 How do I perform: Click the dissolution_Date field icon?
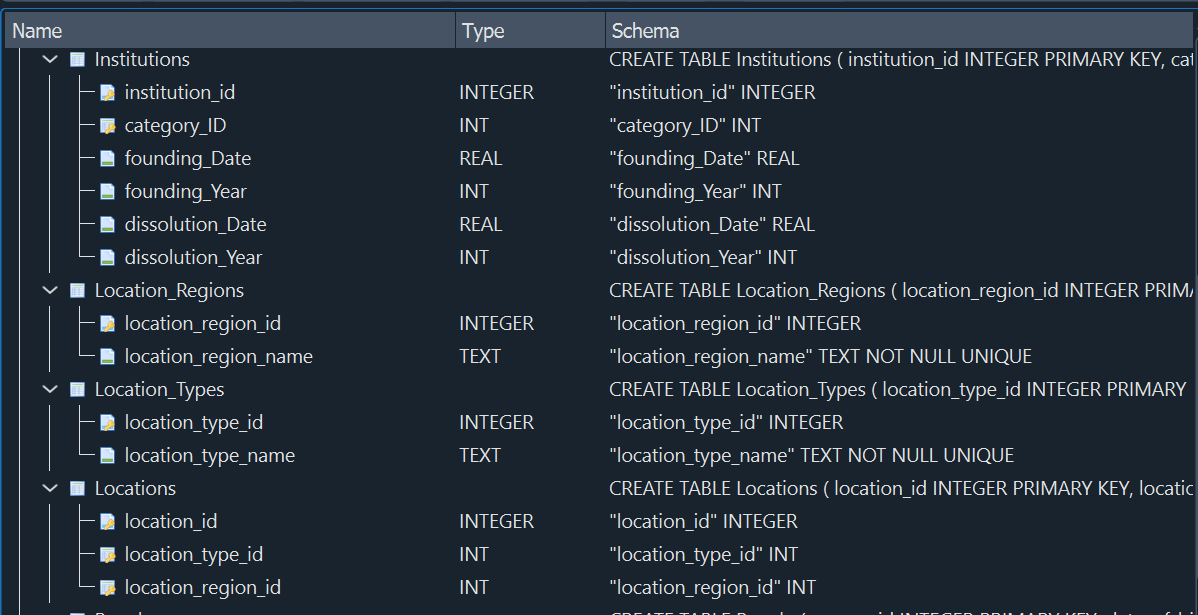[x=108, y=225]
